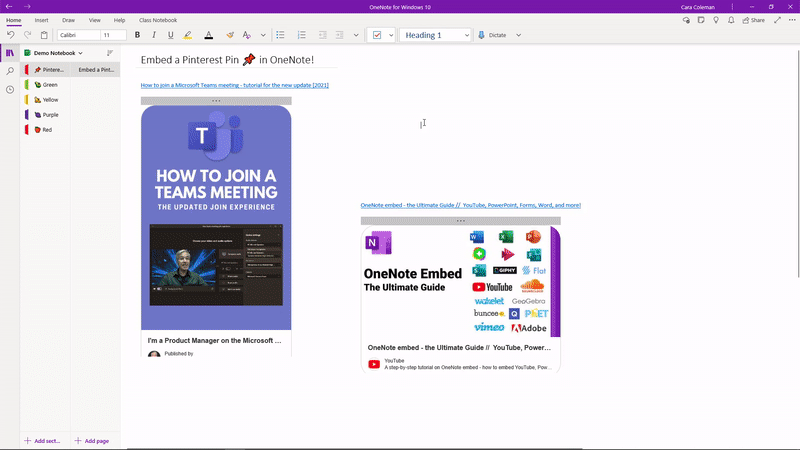
Task: Open Recent notes clock icon
Action: pyautogui.click(x=10, y=90)
